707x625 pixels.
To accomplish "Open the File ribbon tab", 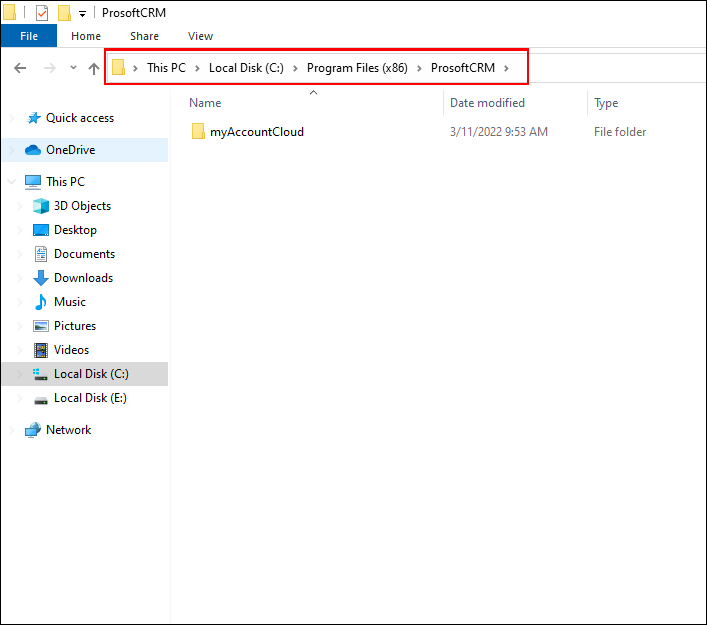I will 29,36.
